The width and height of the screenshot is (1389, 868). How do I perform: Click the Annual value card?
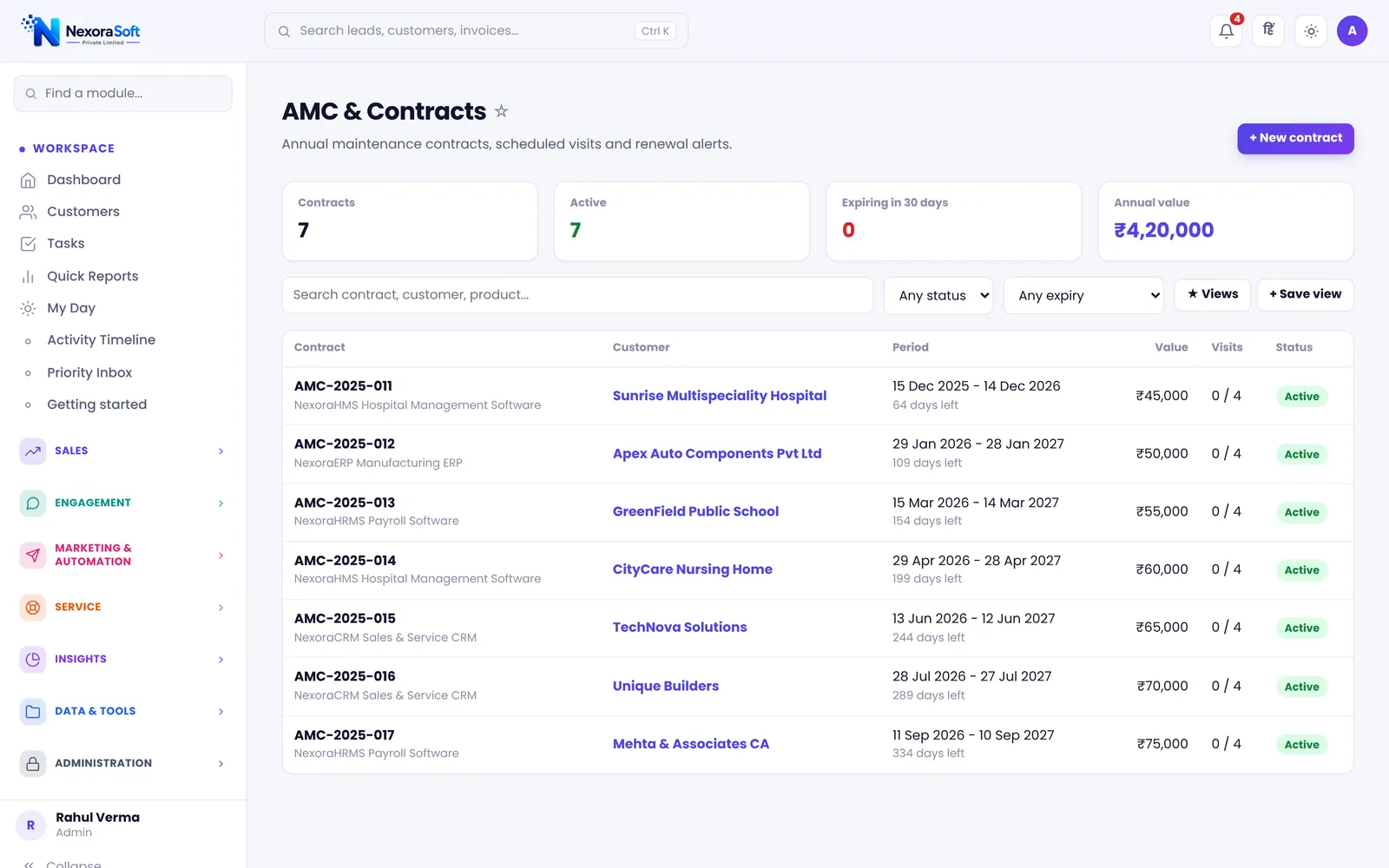(1226, 221)
